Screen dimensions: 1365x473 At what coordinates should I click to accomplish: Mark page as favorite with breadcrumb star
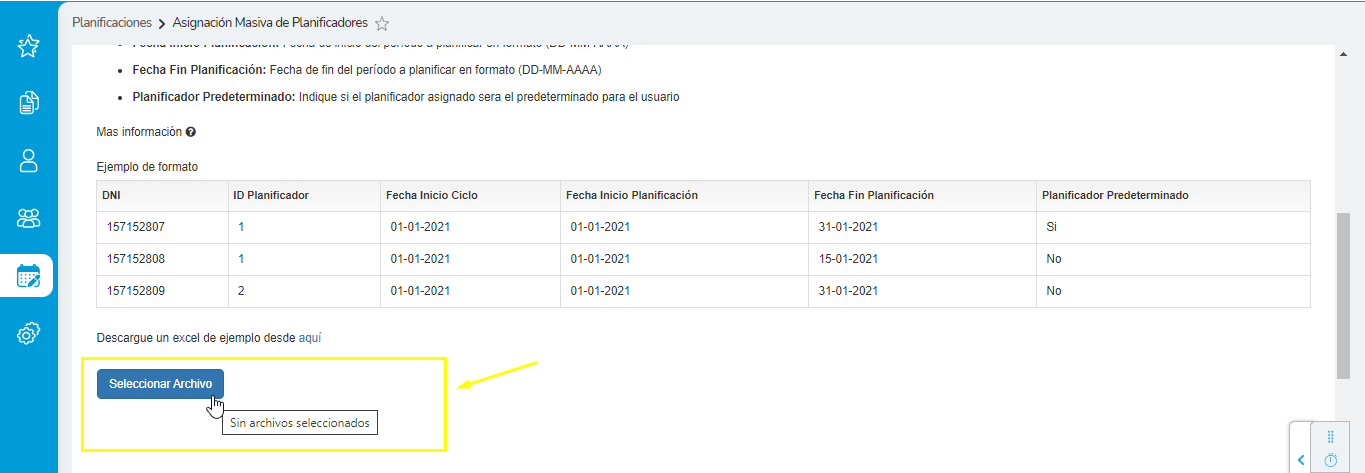[x=381, y=23]
